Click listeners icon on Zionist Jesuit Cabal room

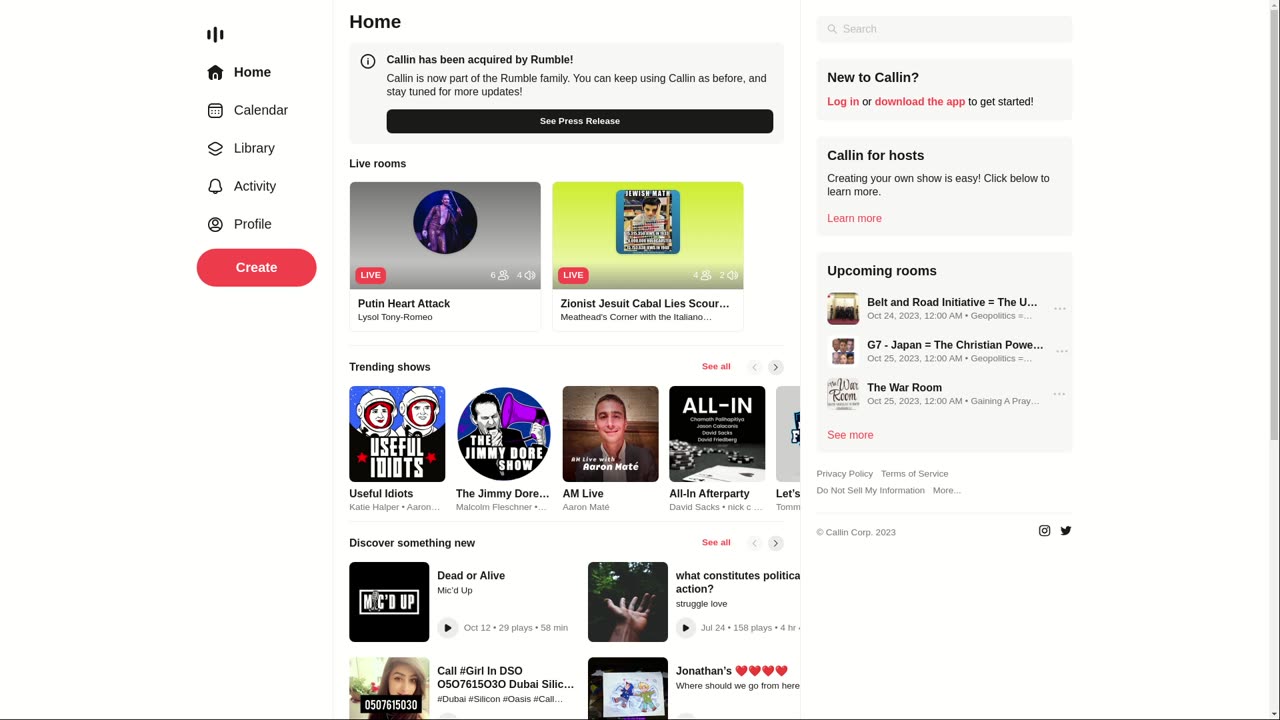coord(706,275)
